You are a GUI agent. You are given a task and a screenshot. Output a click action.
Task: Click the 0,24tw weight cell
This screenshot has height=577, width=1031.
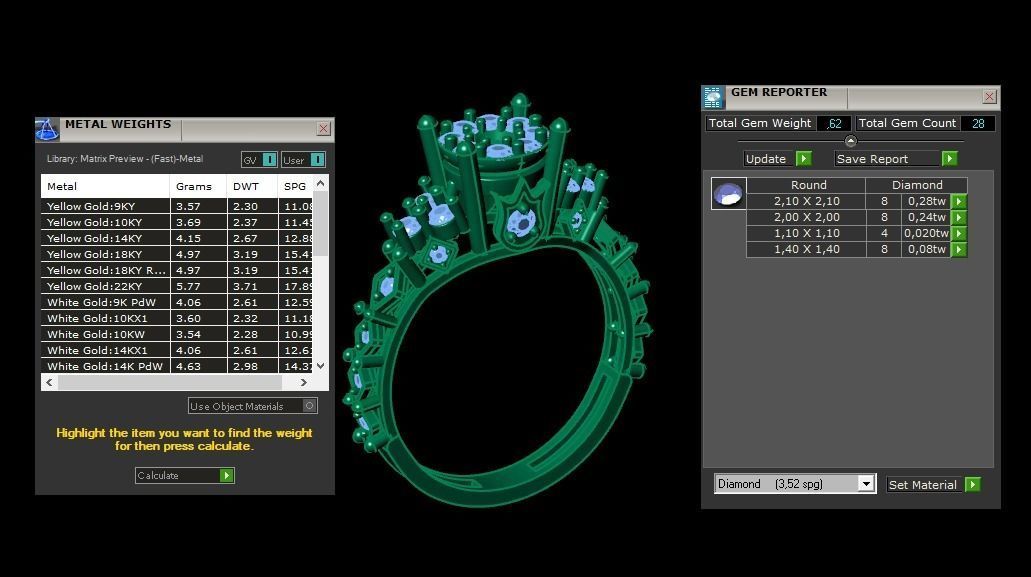(926, 217)
